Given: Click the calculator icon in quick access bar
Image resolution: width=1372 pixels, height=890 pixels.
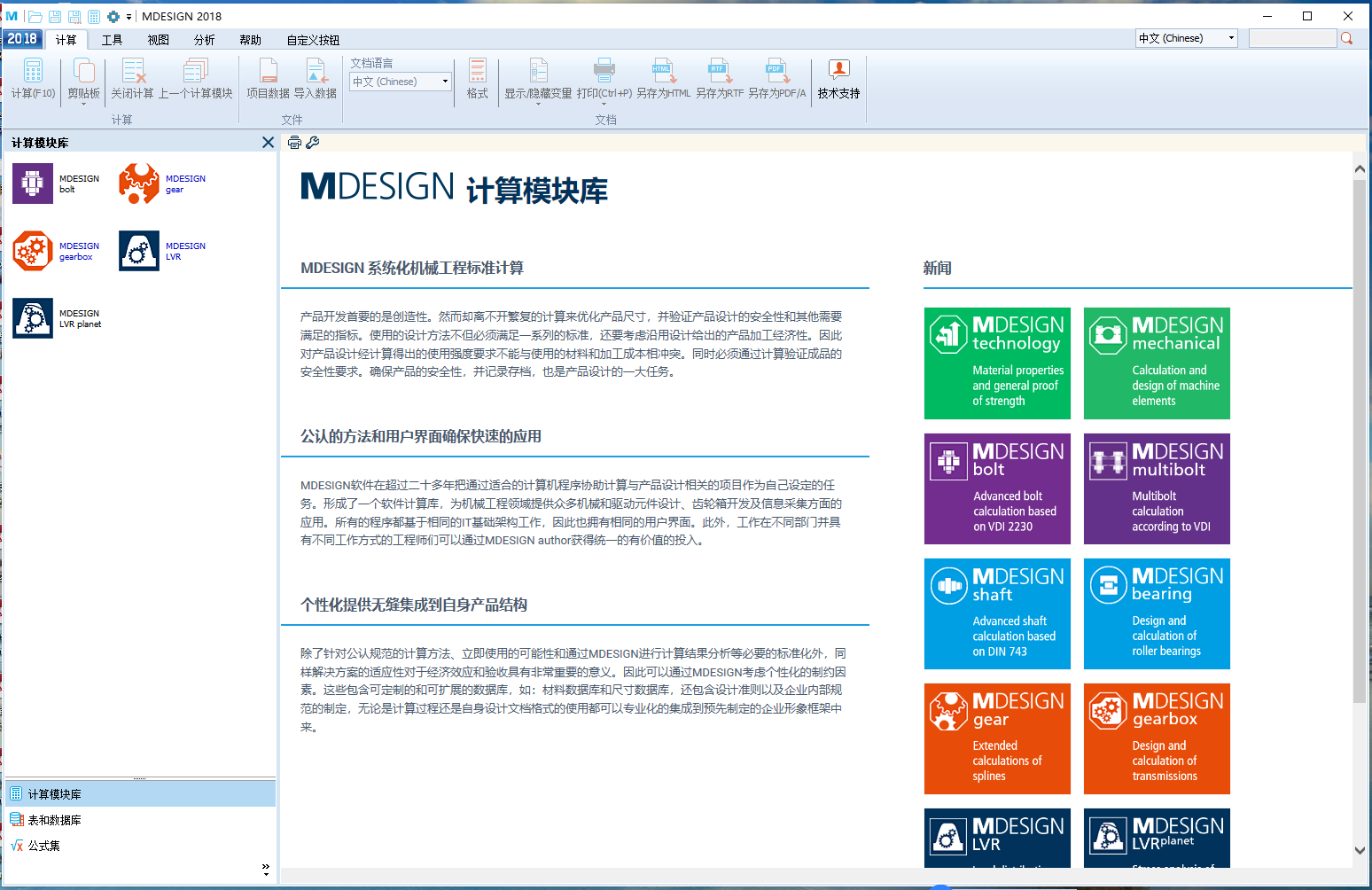Looking at the screenshot, I should pos(94,17).
